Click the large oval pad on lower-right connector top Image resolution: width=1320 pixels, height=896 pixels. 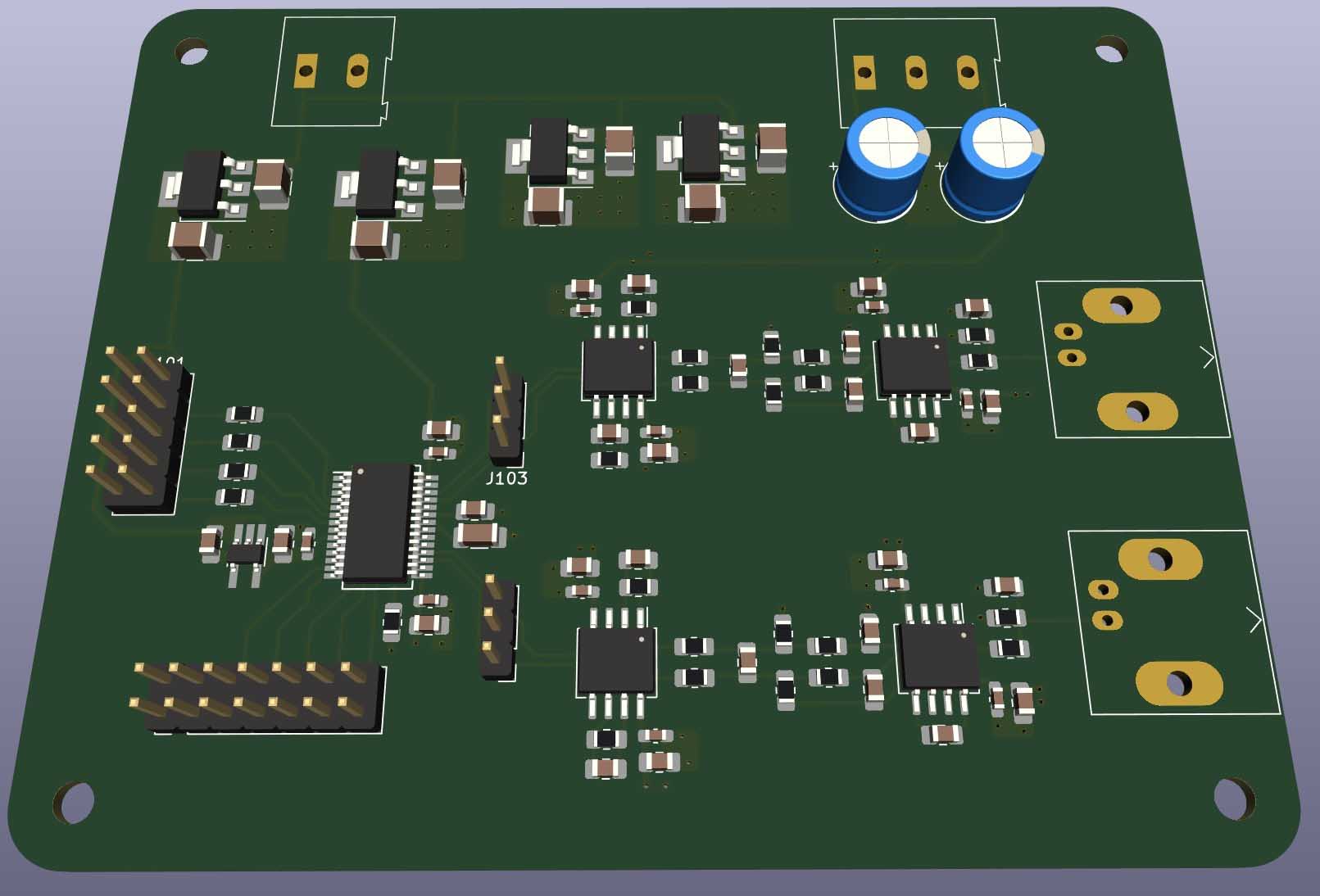coord(1160,559)
